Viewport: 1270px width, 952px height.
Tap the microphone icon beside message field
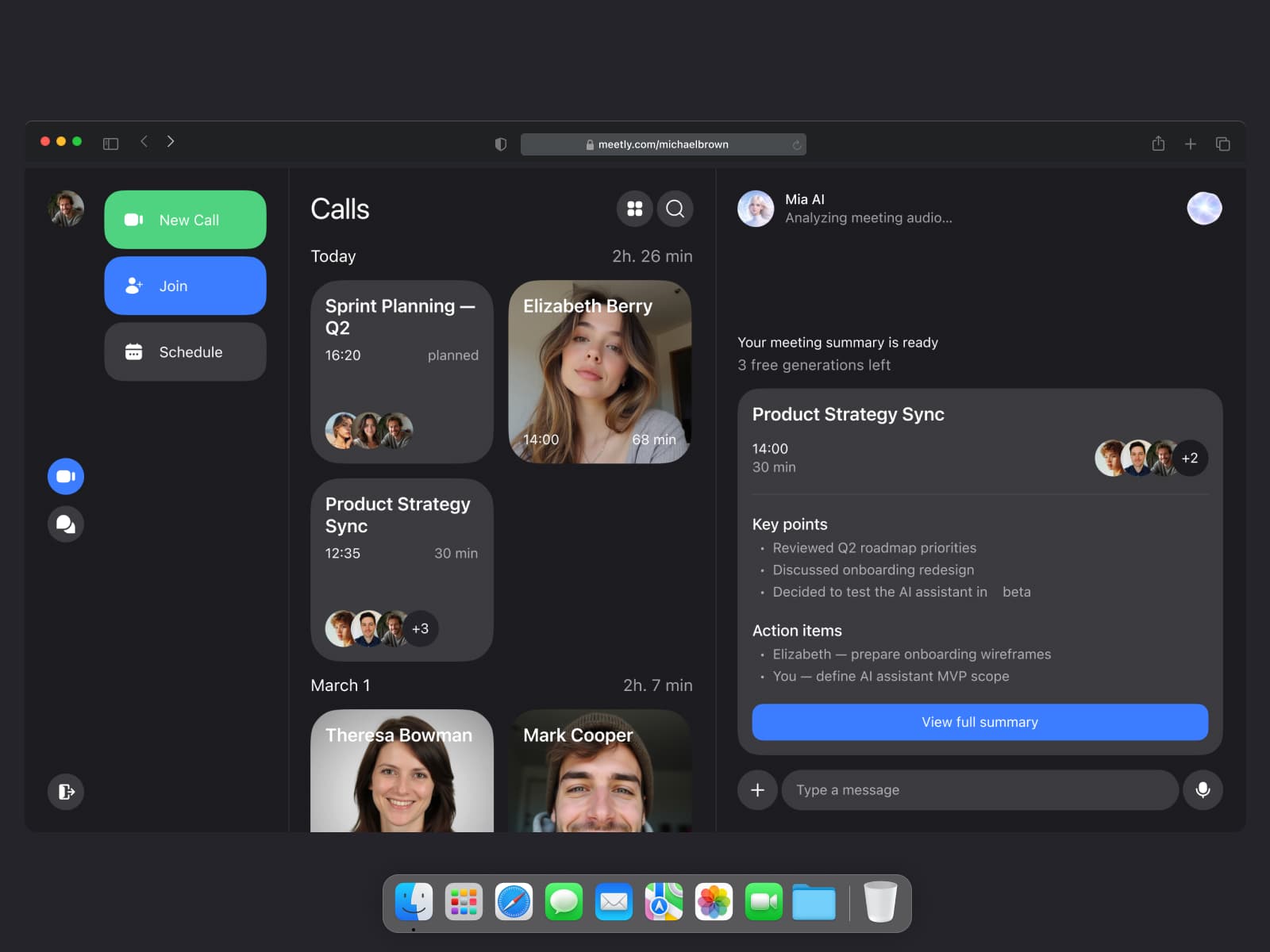1203,789
